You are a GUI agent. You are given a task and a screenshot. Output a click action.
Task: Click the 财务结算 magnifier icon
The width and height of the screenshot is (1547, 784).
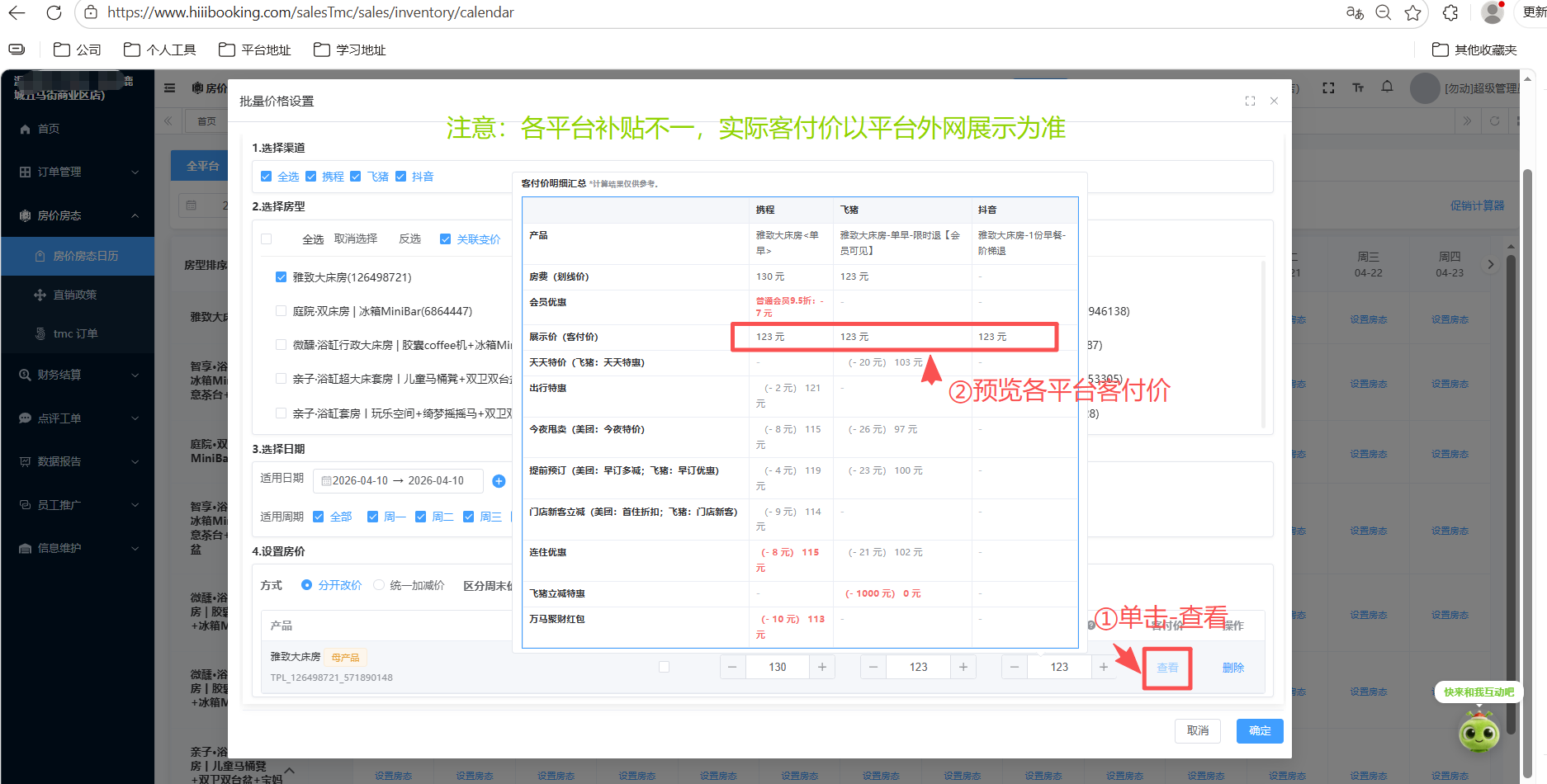pos(25,375)
